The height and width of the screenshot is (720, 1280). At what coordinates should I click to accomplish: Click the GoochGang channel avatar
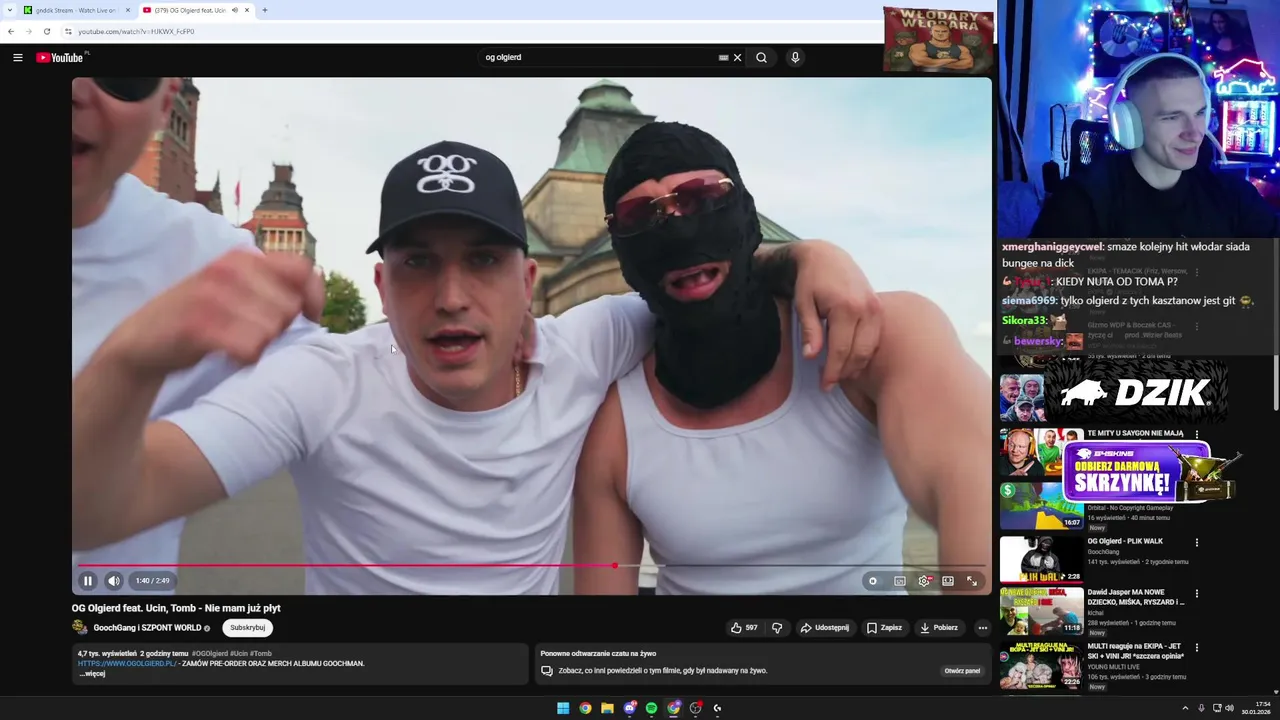(x=80, y=628)
